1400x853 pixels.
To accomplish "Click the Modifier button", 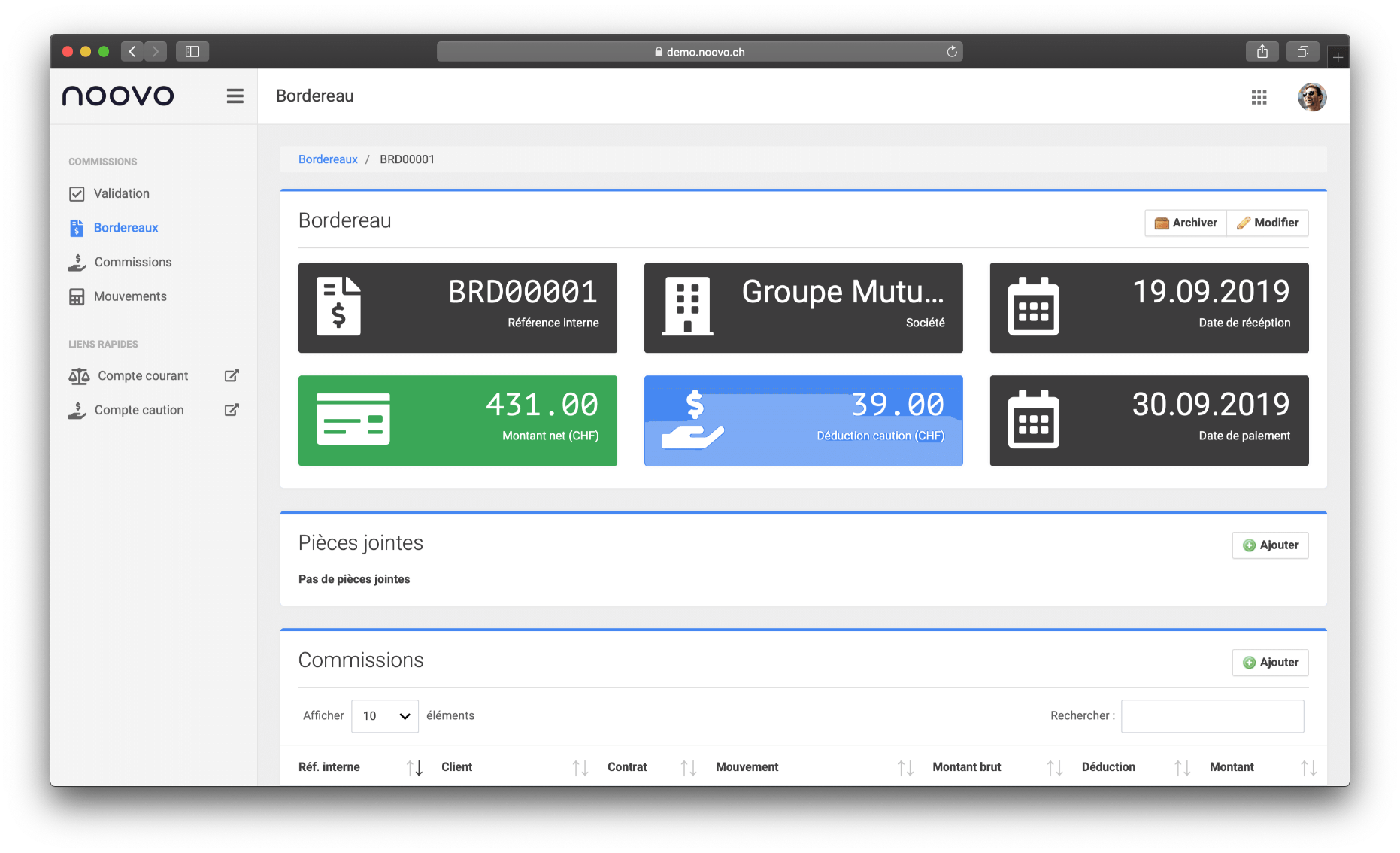I will click(1268, 223).
